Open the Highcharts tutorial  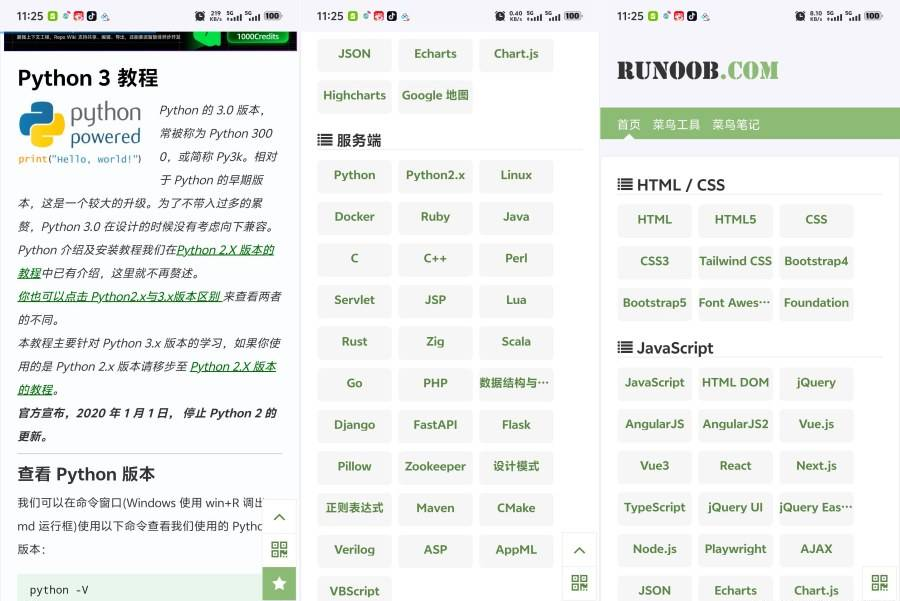tap(354, 96)
